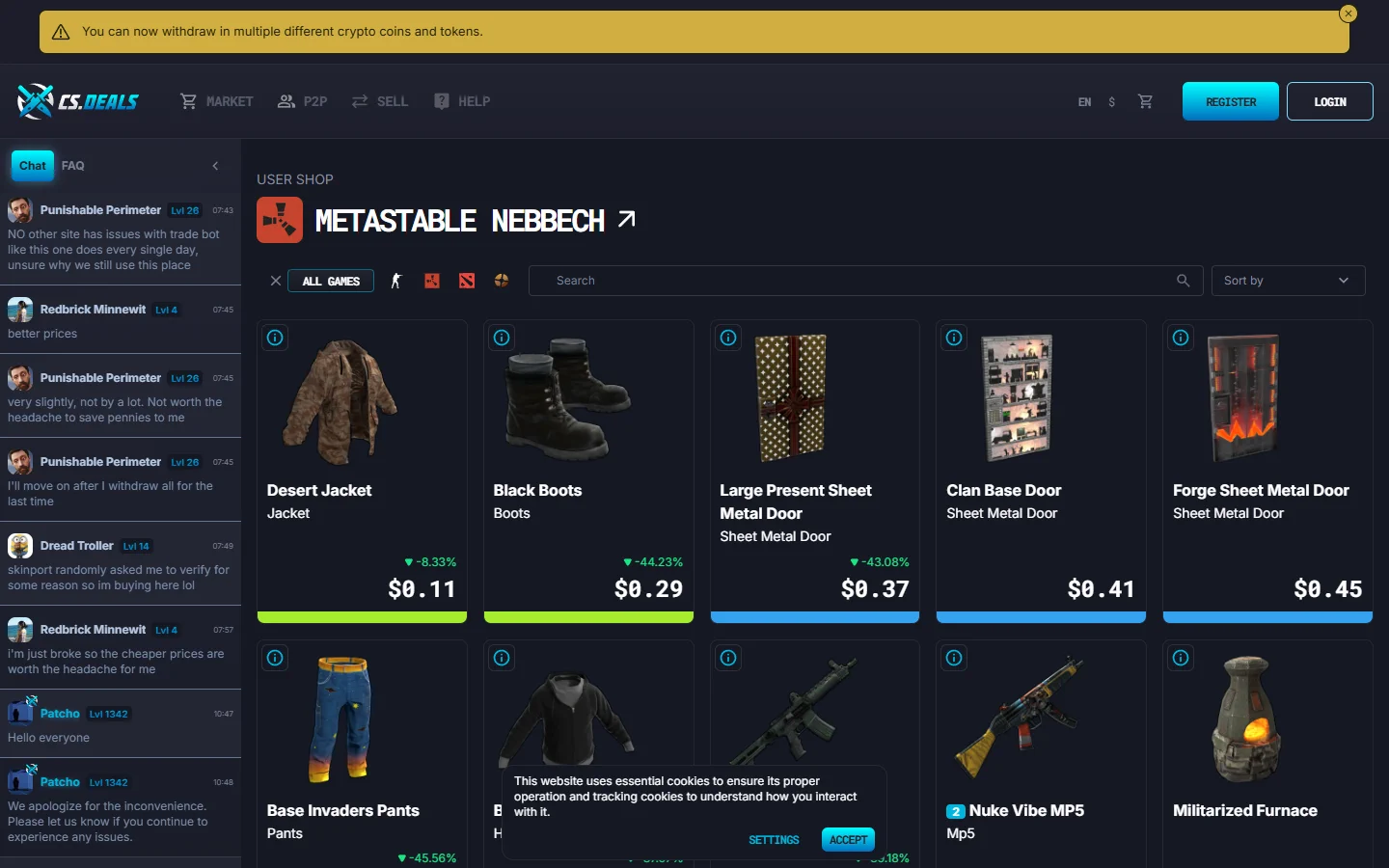Clear game filter with X icon
1389x868 pixels.
coord(276,281)
